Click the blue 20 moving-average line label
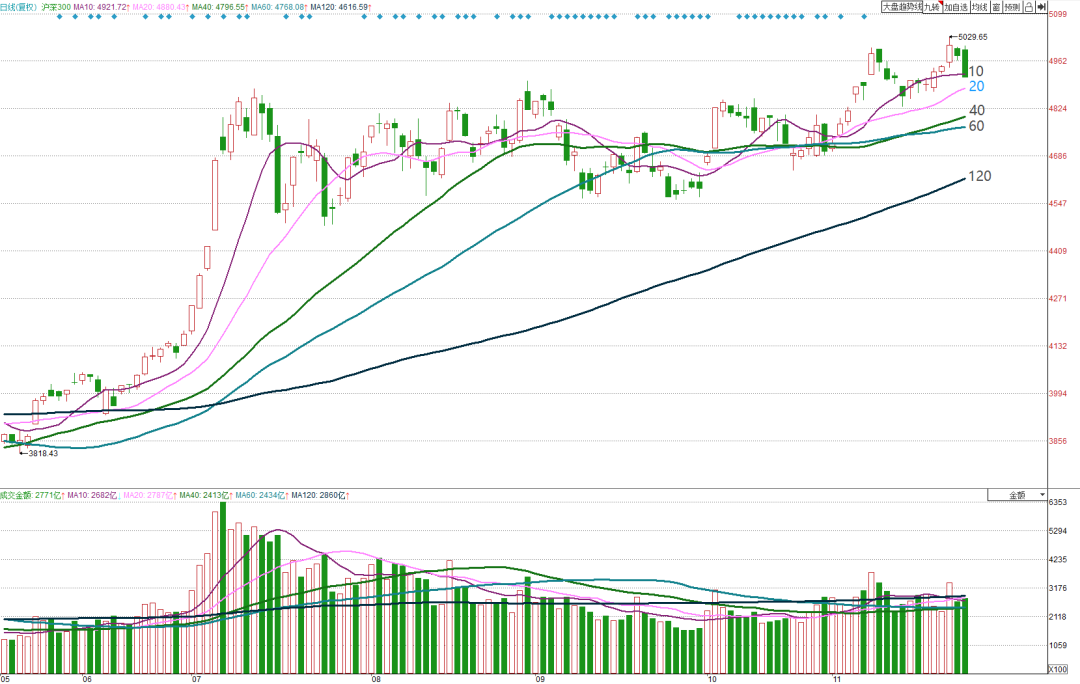The width and height of the screenshot is (1080, 684). coord(976,86)
